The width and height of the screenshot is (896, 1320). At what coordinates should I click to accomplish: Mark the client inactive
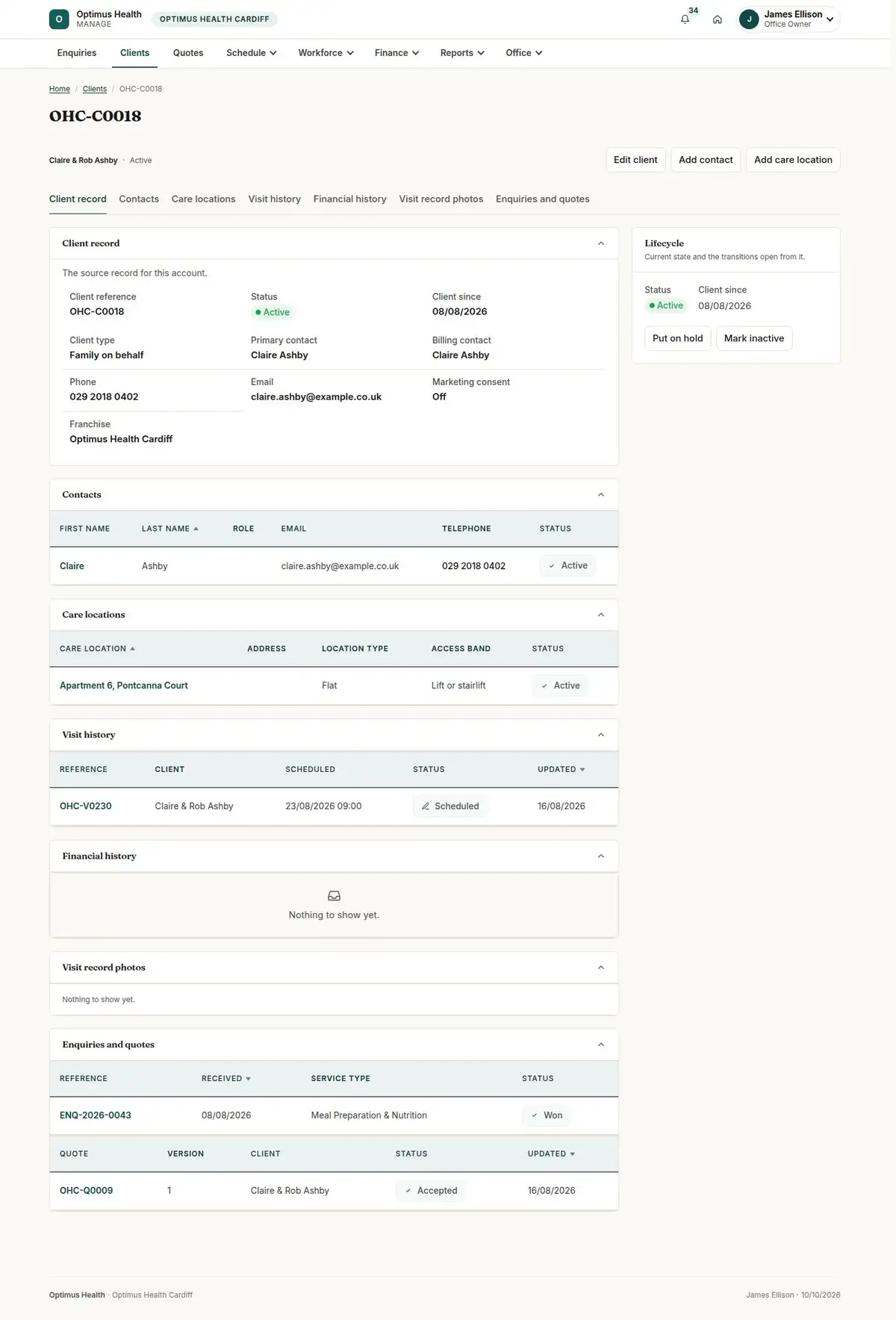coord(754,338)
